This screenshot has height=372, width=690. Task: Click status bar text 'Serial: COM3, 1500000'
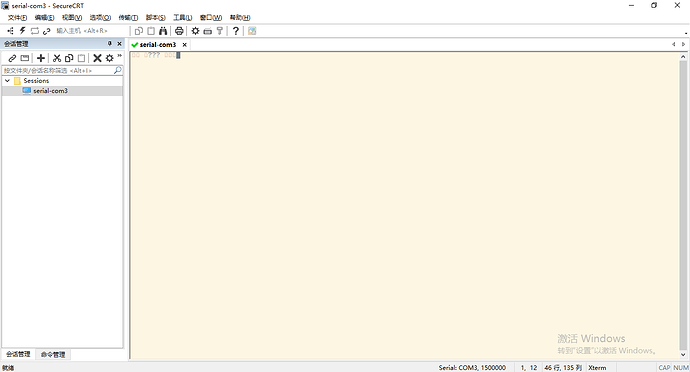click(472, 368)
